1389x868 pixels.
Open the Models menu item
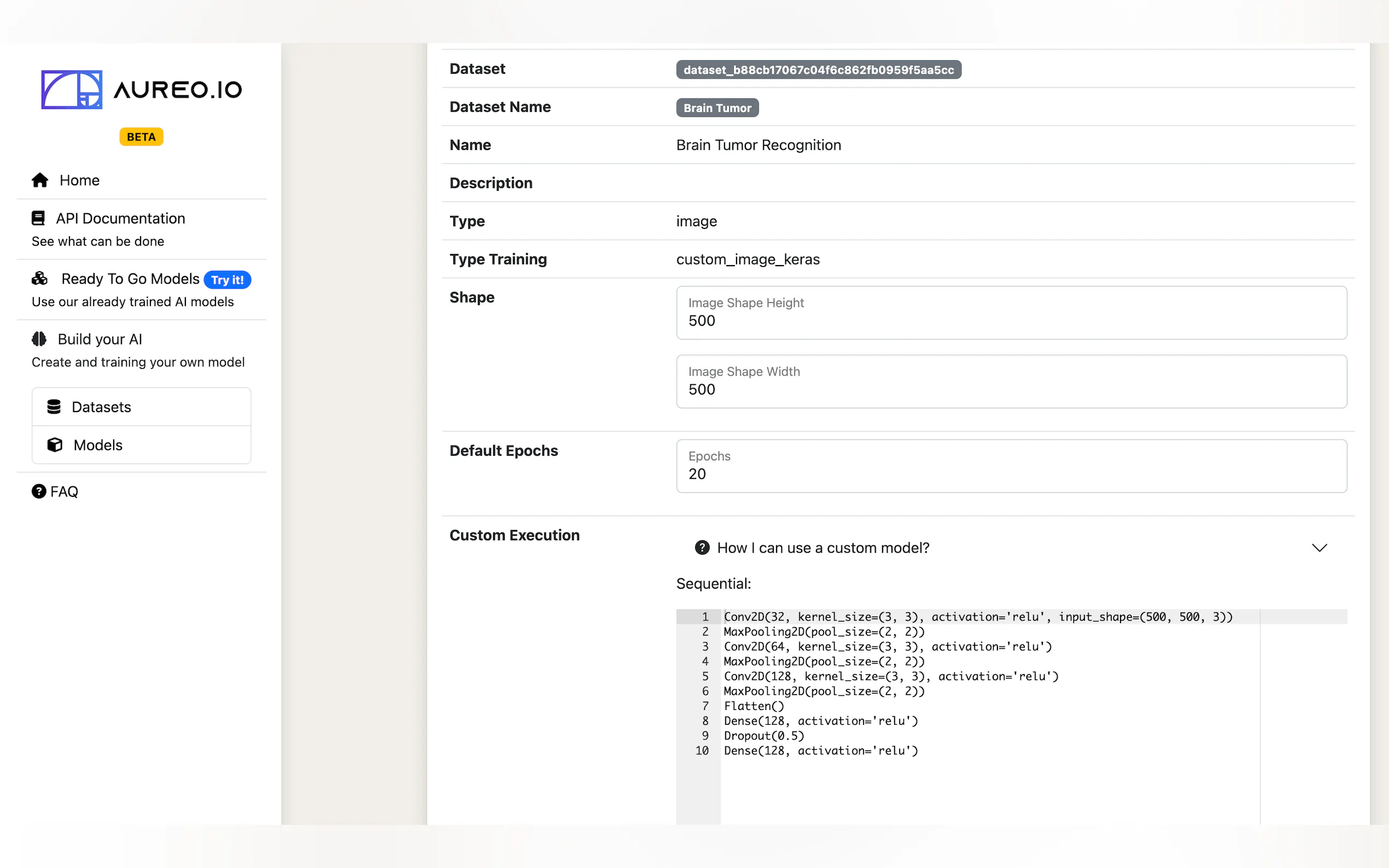pos(98,445)
